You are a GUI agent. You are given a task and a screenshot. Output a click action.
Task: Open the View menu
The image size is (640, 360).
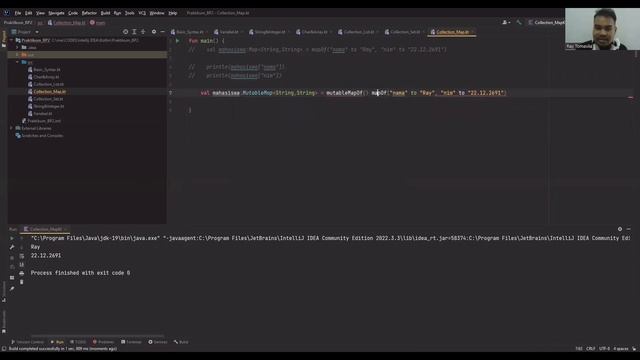tap(40, 13)
